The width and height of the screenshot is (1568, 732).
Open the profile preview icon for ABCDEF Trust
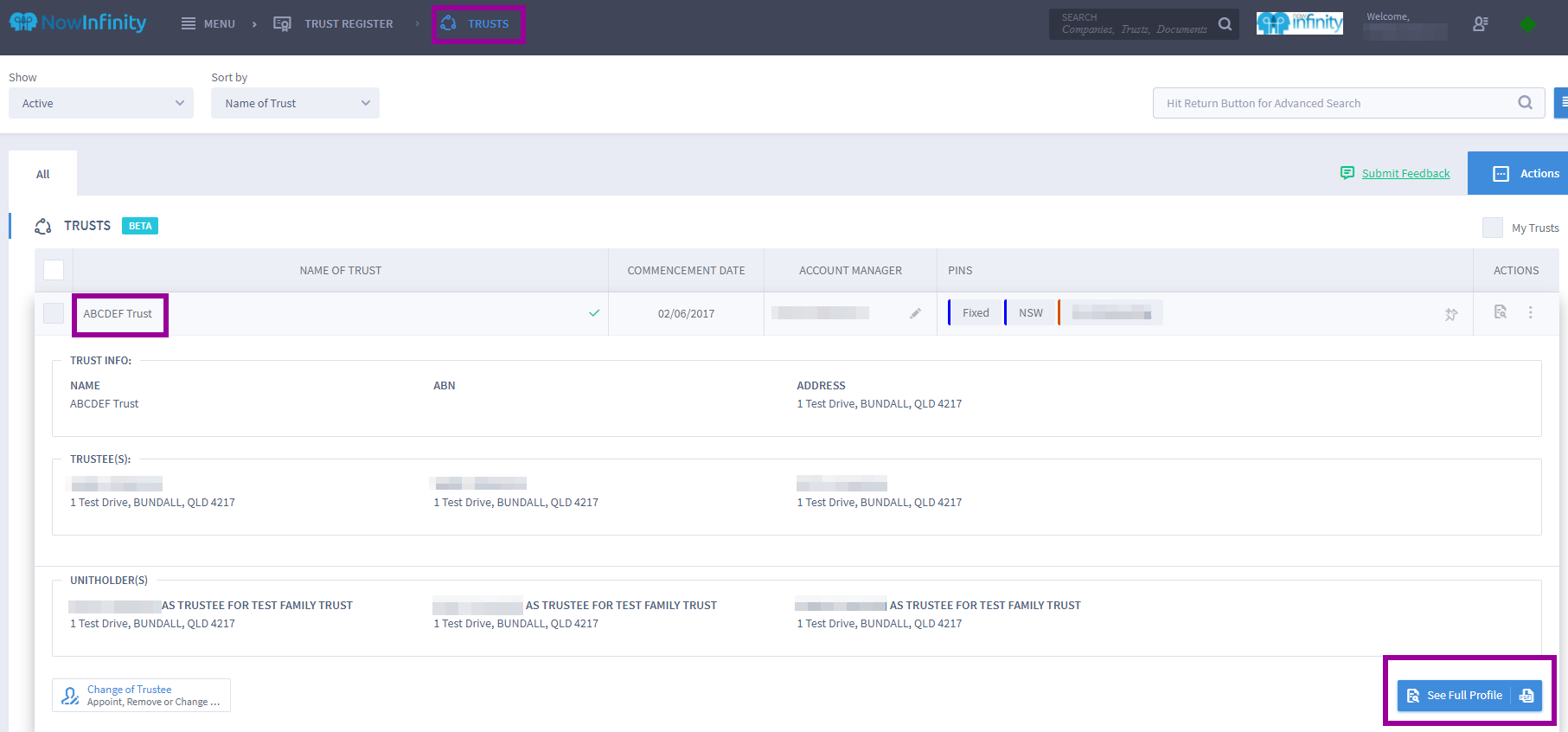pyautogui.click(x=1501, y=312)
